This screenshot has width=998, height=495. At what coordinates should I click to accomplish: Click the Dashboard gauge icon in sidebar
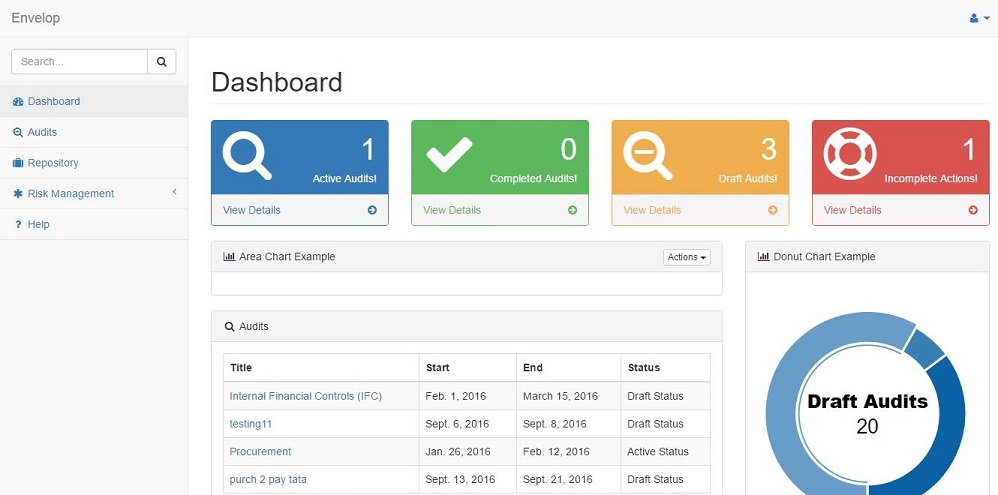[x=18, y=102]
